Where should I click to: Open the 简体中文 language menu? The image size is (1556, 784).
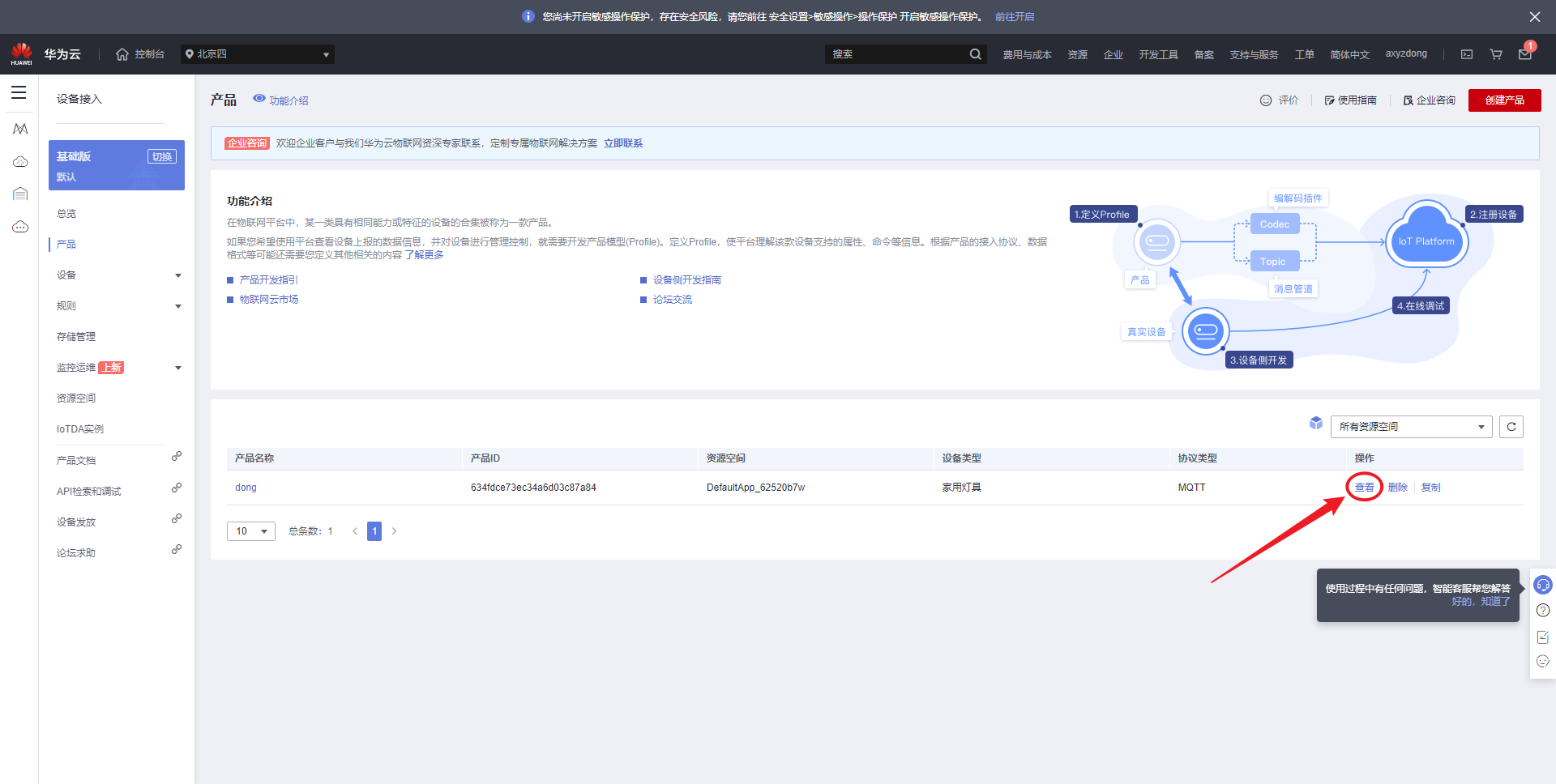pyautogui.click(x=1349, y=54)
